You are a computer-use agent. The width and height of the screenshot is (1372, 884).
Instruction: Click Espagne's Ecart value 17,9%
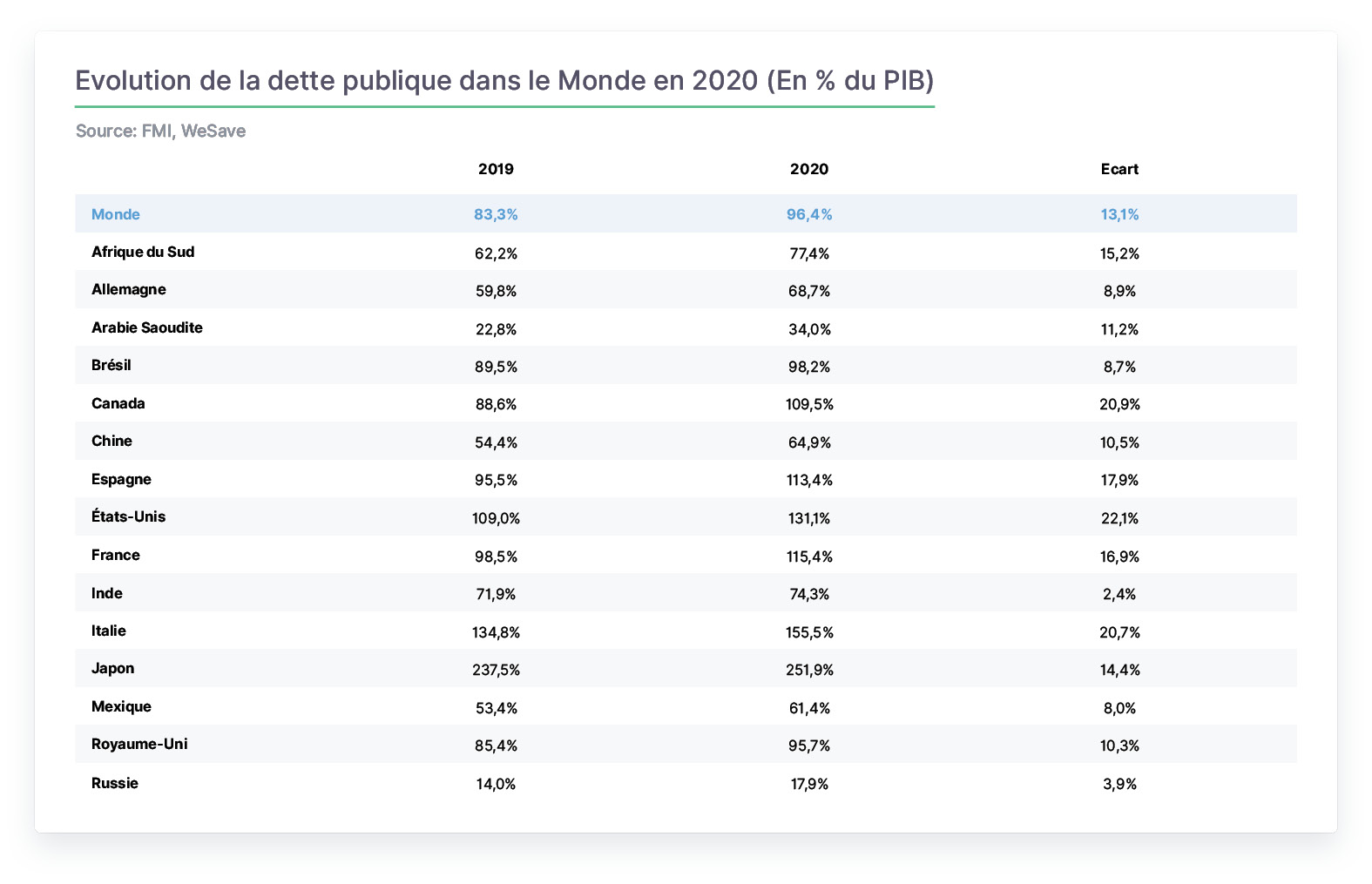(x=1119, y=480)
